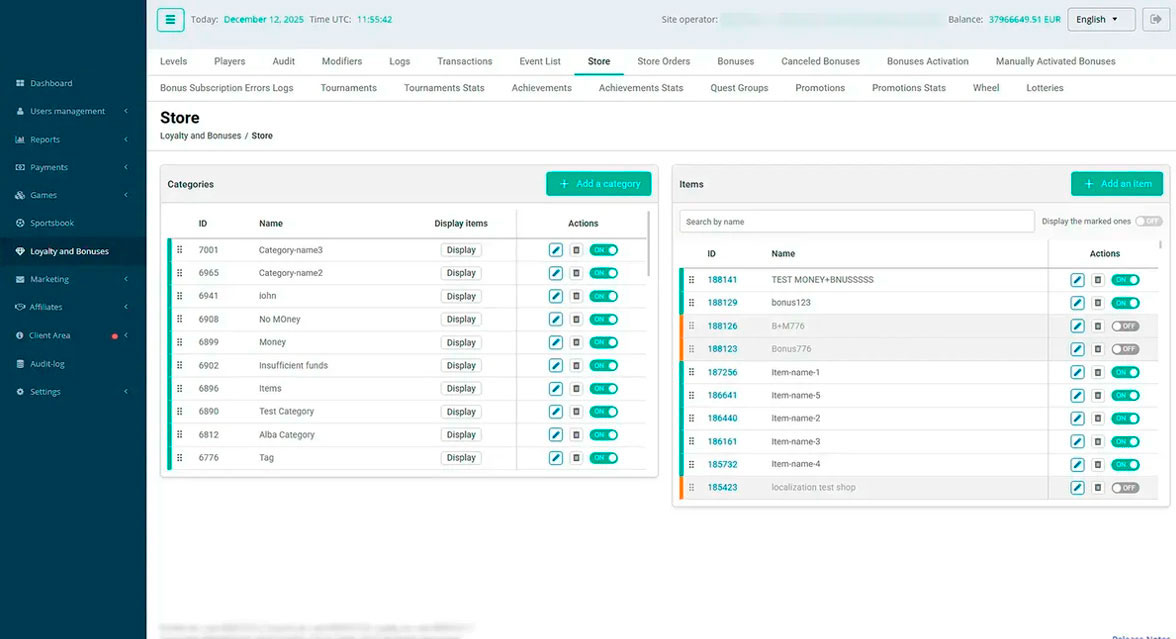Edit Category-name3 with its pencil icon
This screenshot has height=639, width=1176.
(556, 250)
